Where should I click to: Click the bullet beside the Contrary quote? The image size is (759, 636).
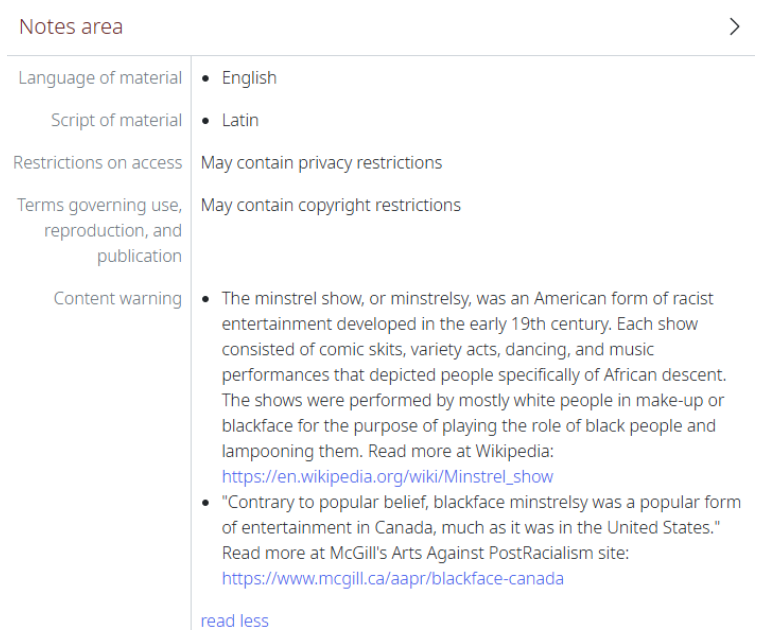206,503
